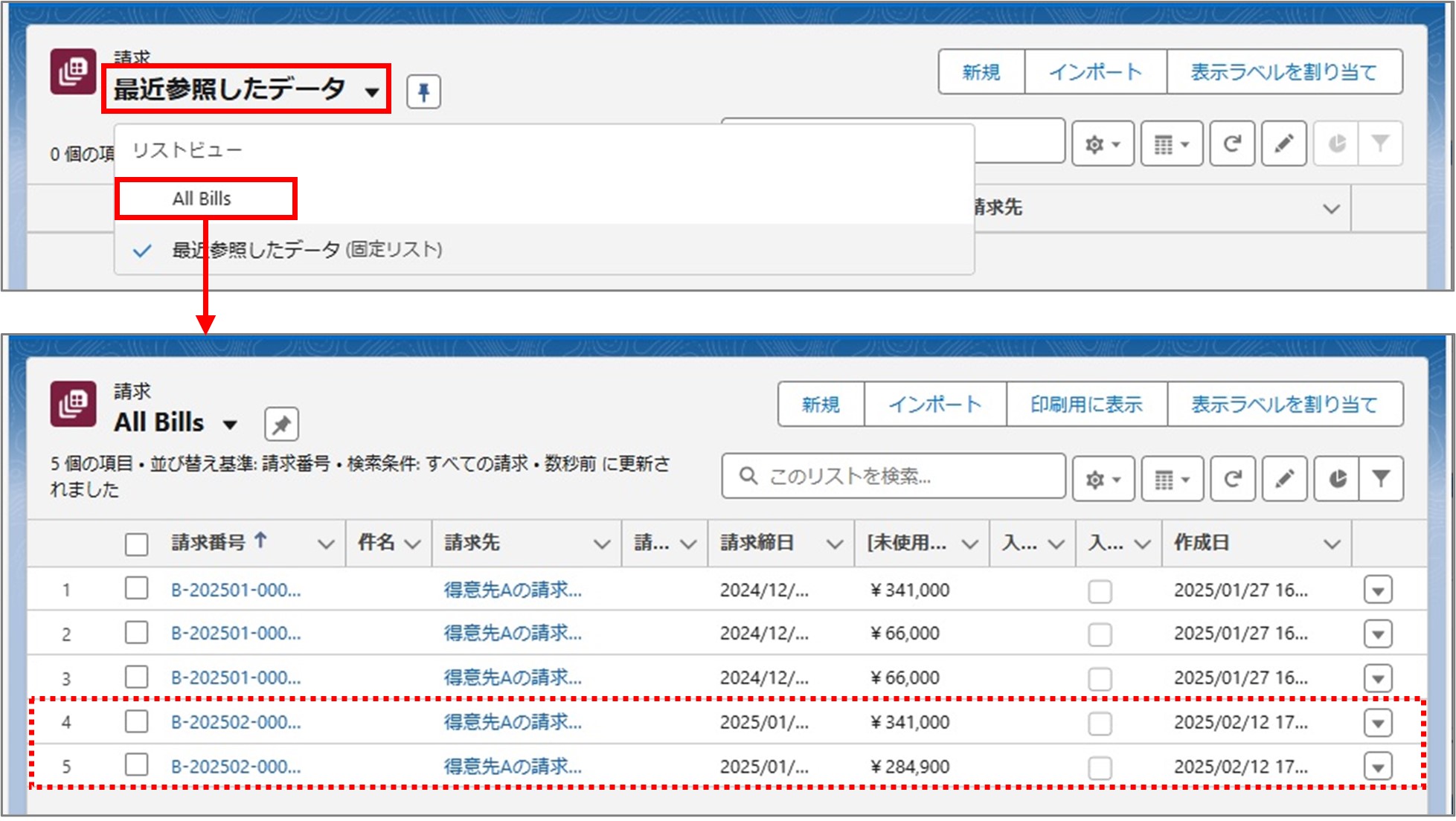Check the row 1 selection checkbox

pyautogui.click(x=137, y=589)
